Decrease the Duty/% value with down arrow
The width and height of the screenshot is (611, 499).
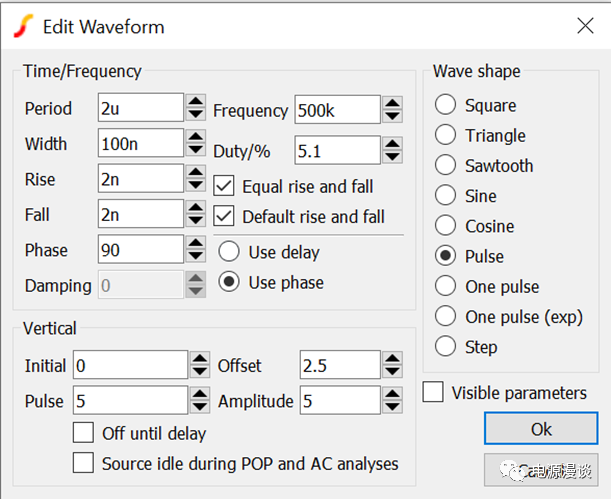tap(393, 157)
